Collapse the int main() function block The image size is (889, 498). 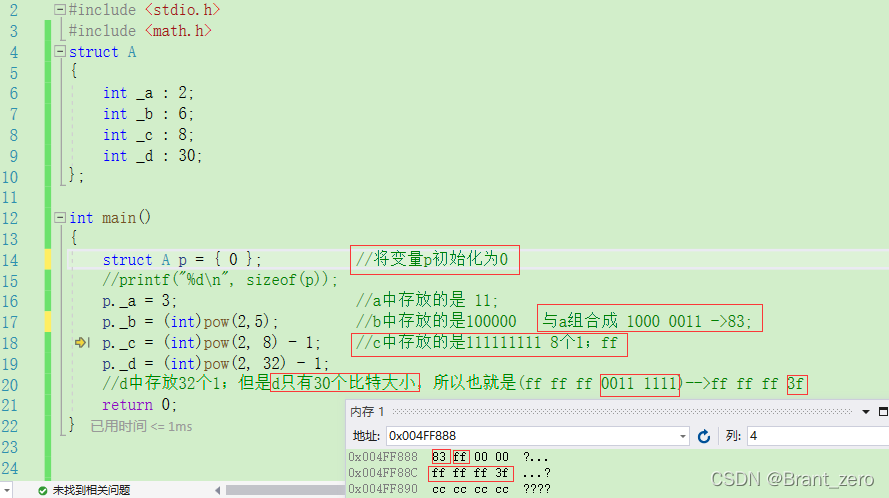point(60,218)
